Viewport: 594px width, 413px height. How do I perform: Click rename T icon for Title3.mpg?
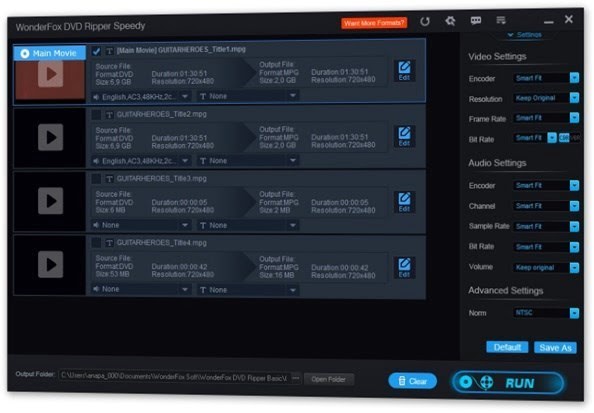(x=109, y=179)
